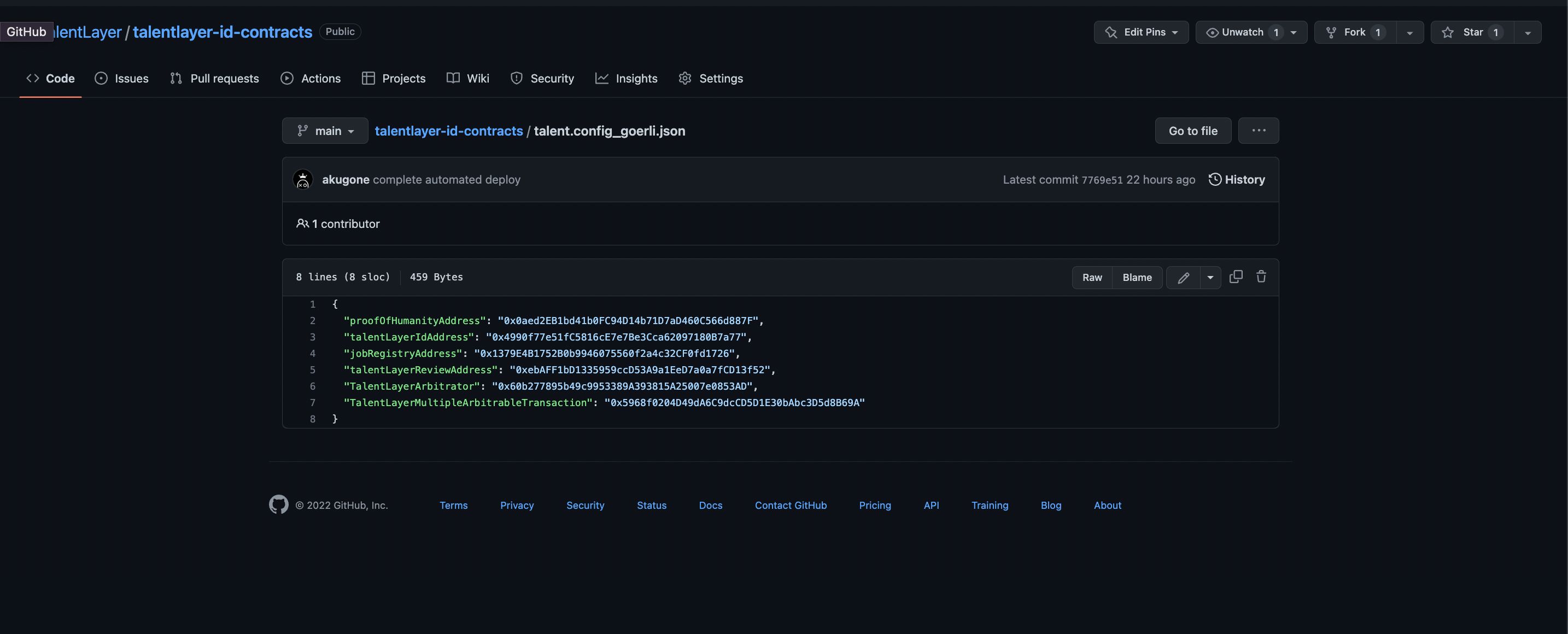Open footer Security link

tap(585, 505)
